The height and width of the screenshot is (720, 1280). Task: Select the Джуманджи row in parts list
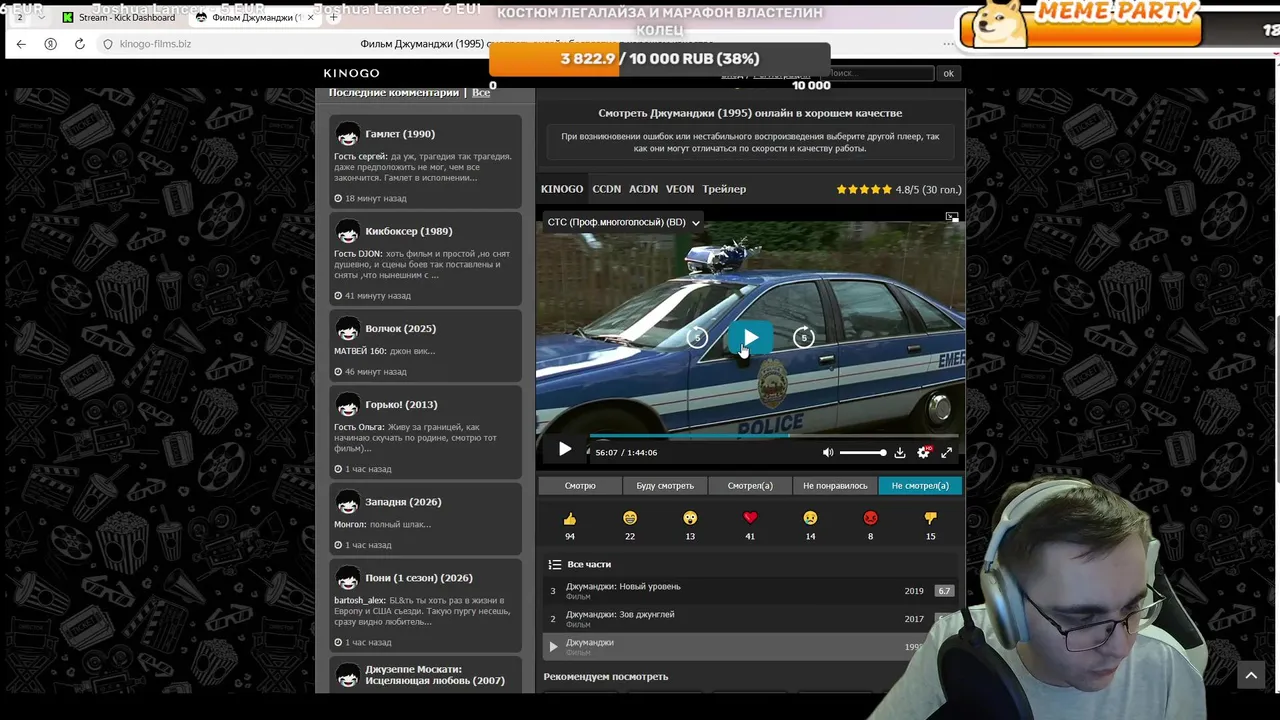pyautogui.click(x=750, y=646)
